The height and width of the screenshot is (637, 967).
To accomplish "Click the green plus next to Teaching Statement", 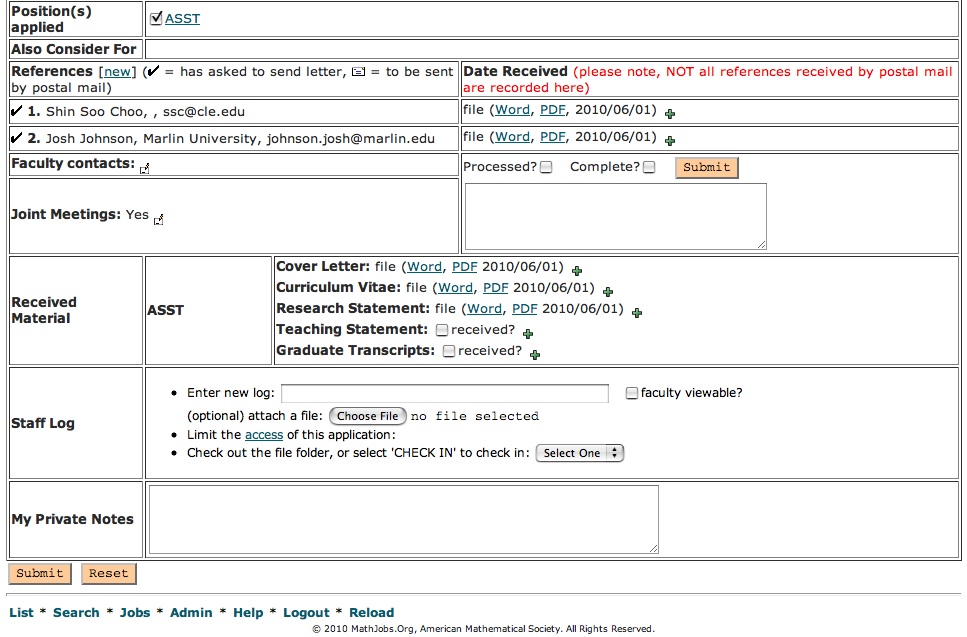I will coord(528,334).
